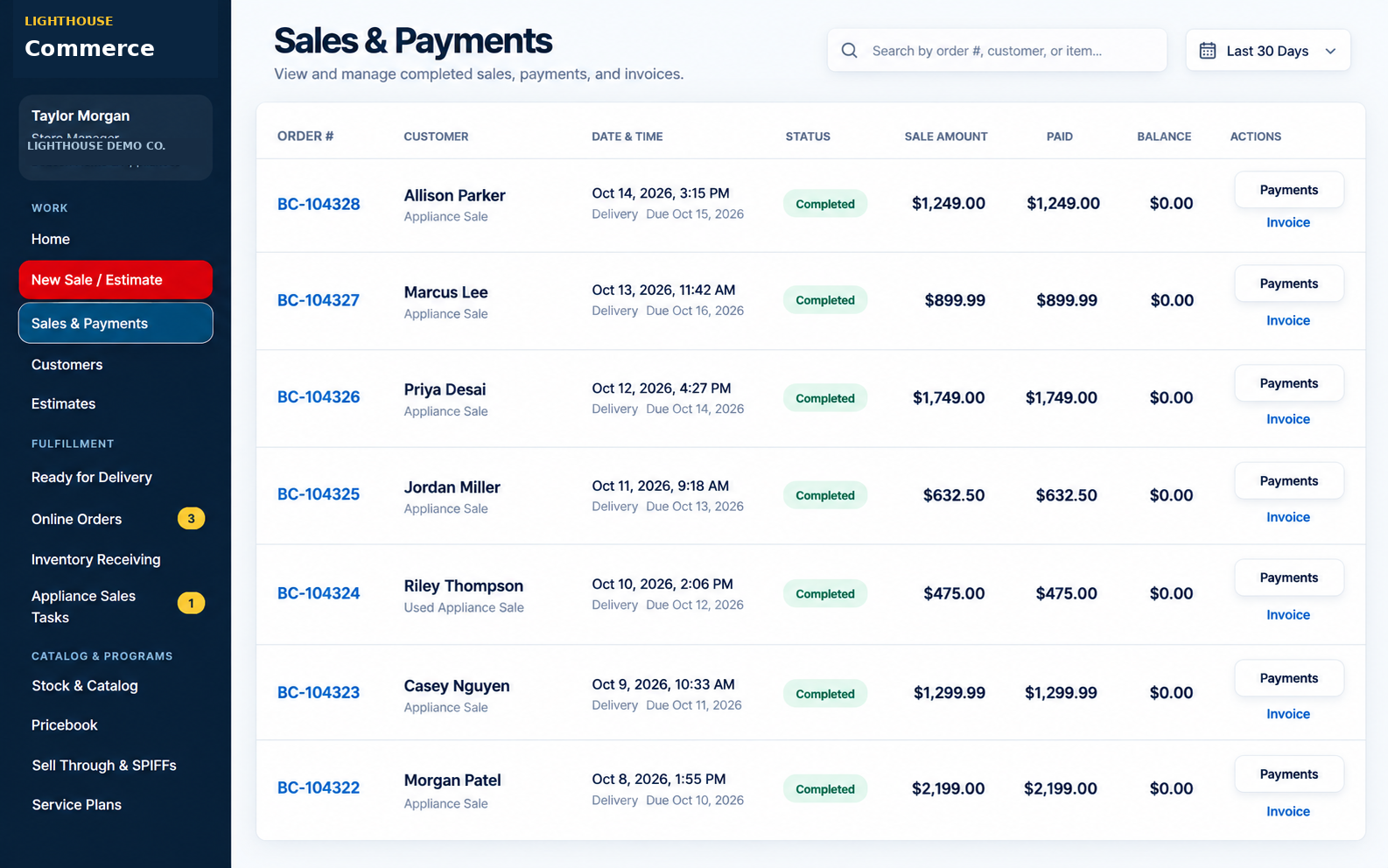Select the Sales & Payments sidebar item

(x=116, y=323)
